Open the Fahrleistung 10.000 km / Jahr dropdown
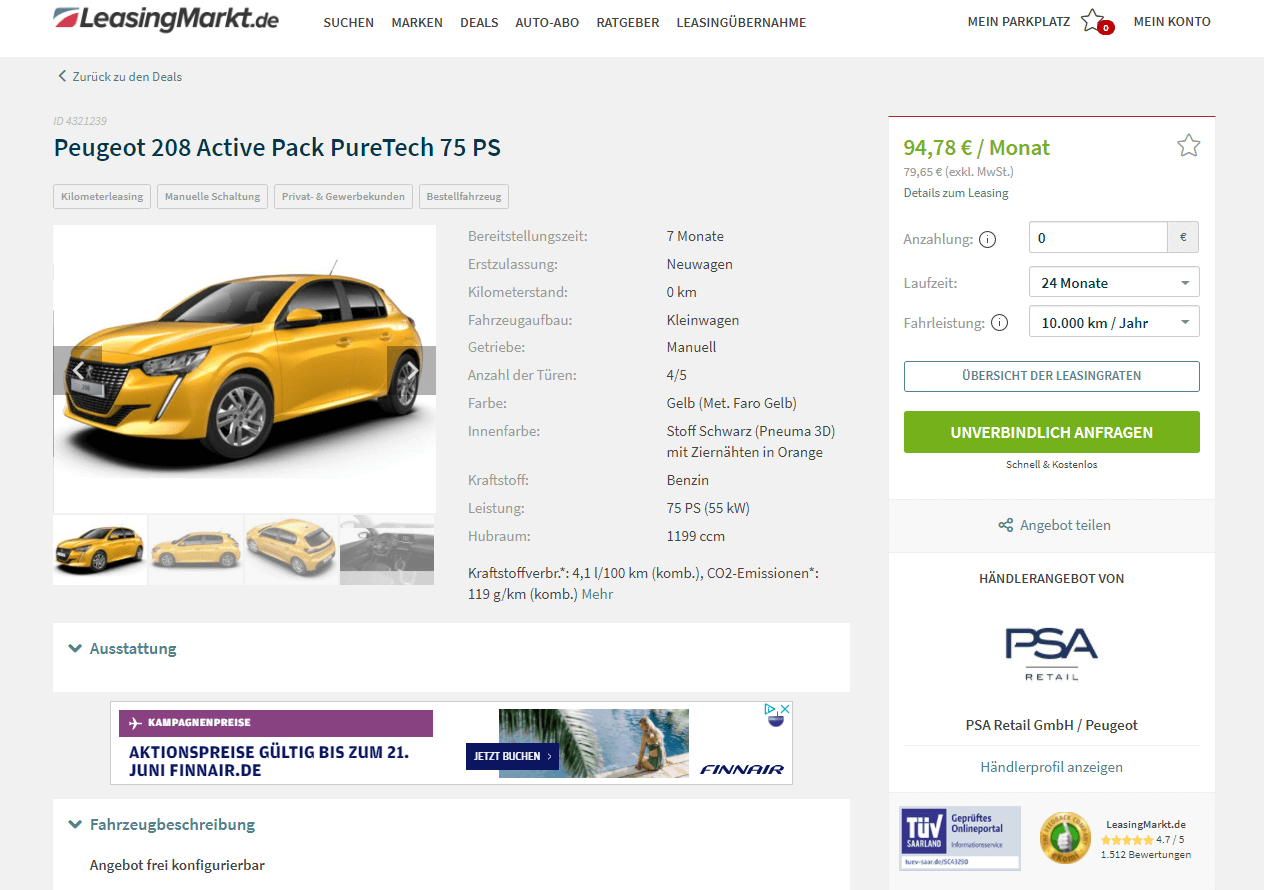 (1114, 322)
